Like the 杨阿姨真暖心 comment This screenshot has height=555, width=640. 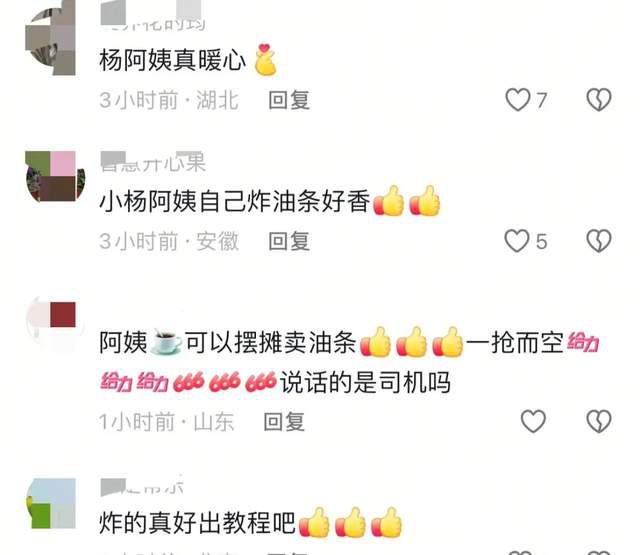point(518,100)
